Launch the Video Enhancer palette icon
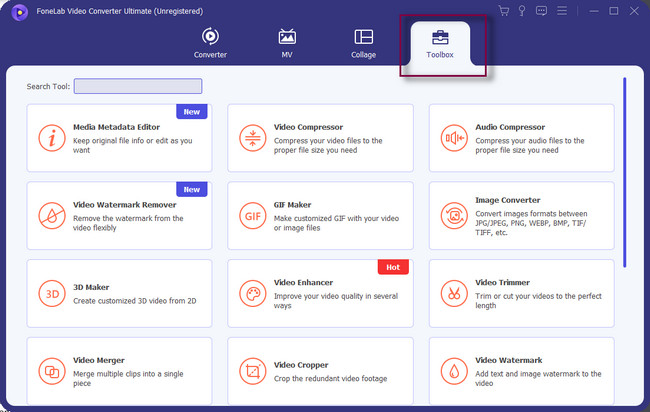This screenshot has height=412, width=650. point(252,293)
